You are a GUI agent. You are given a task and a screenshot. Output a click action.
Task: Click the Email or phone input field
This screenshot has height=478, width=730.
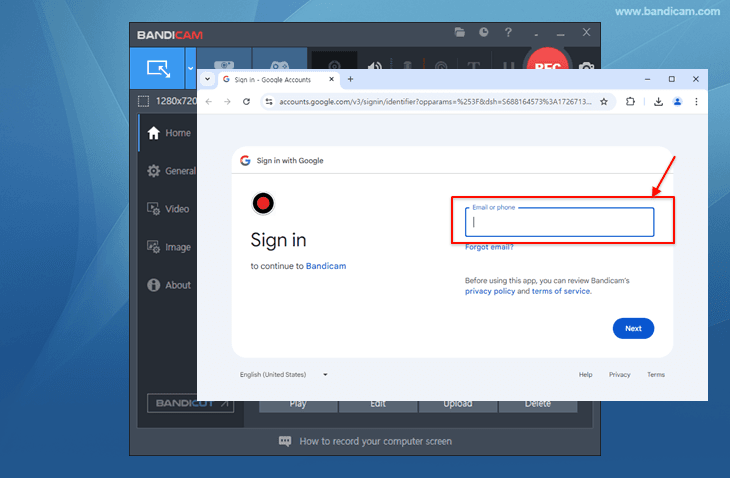559,222
